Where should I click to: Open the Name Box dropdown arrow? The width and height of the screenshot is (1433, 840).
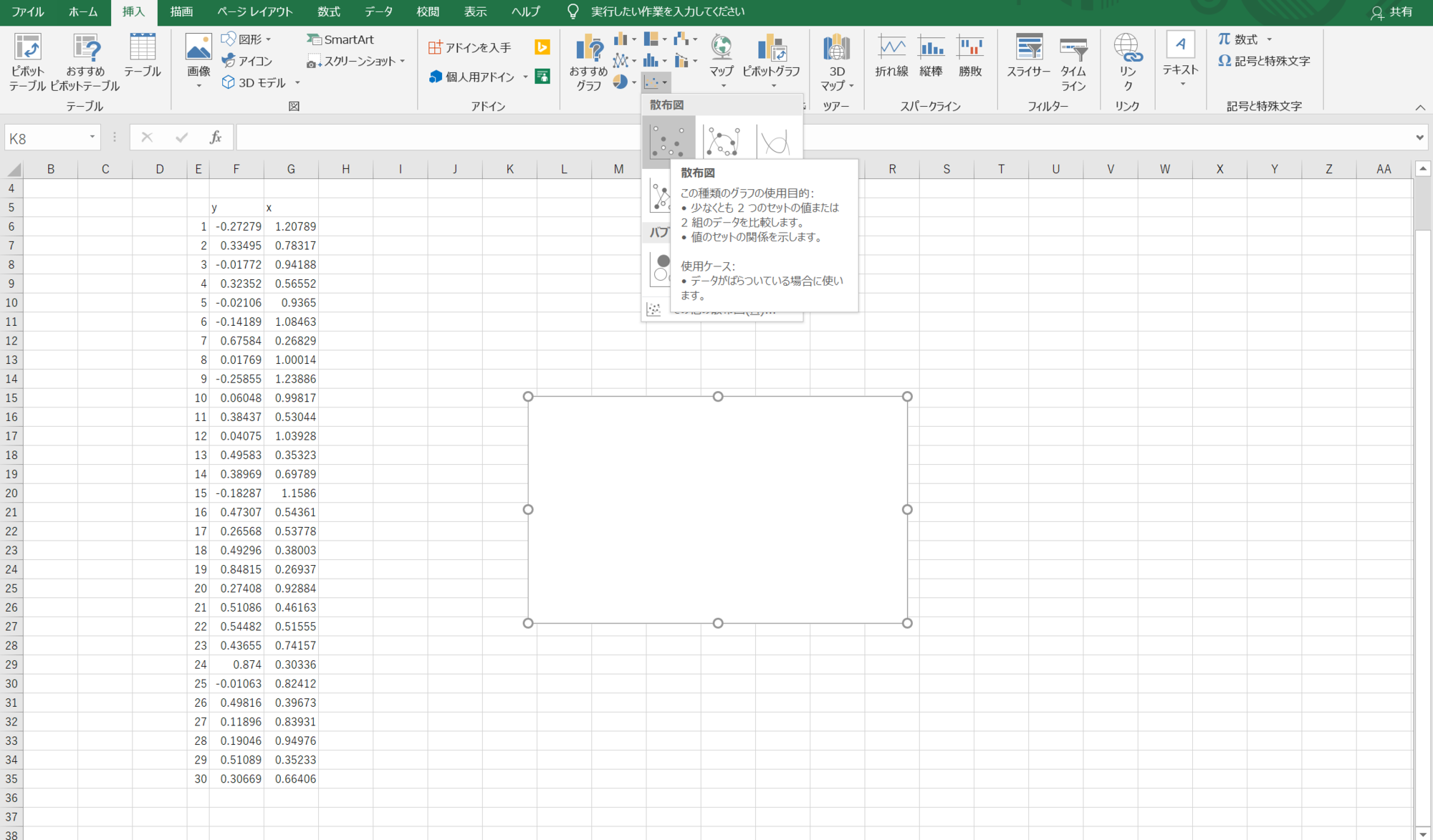[x=92, y=137]
